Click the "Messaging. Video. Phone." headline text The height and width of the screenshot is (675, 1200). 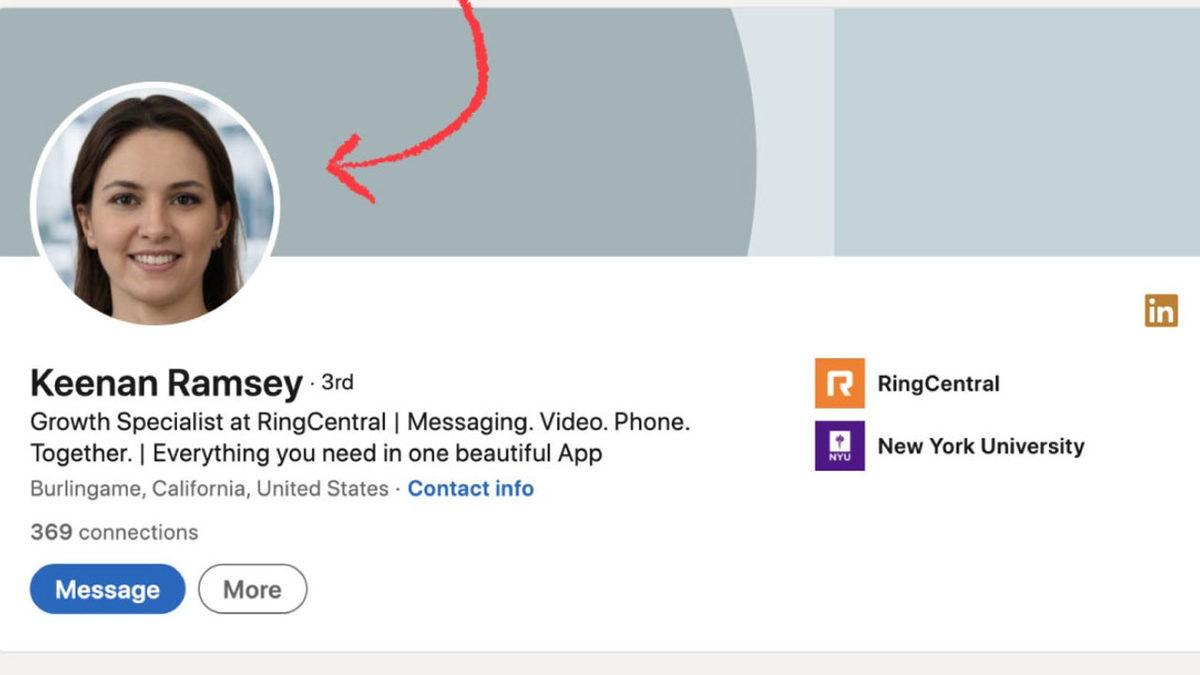(x=548, y=421)
